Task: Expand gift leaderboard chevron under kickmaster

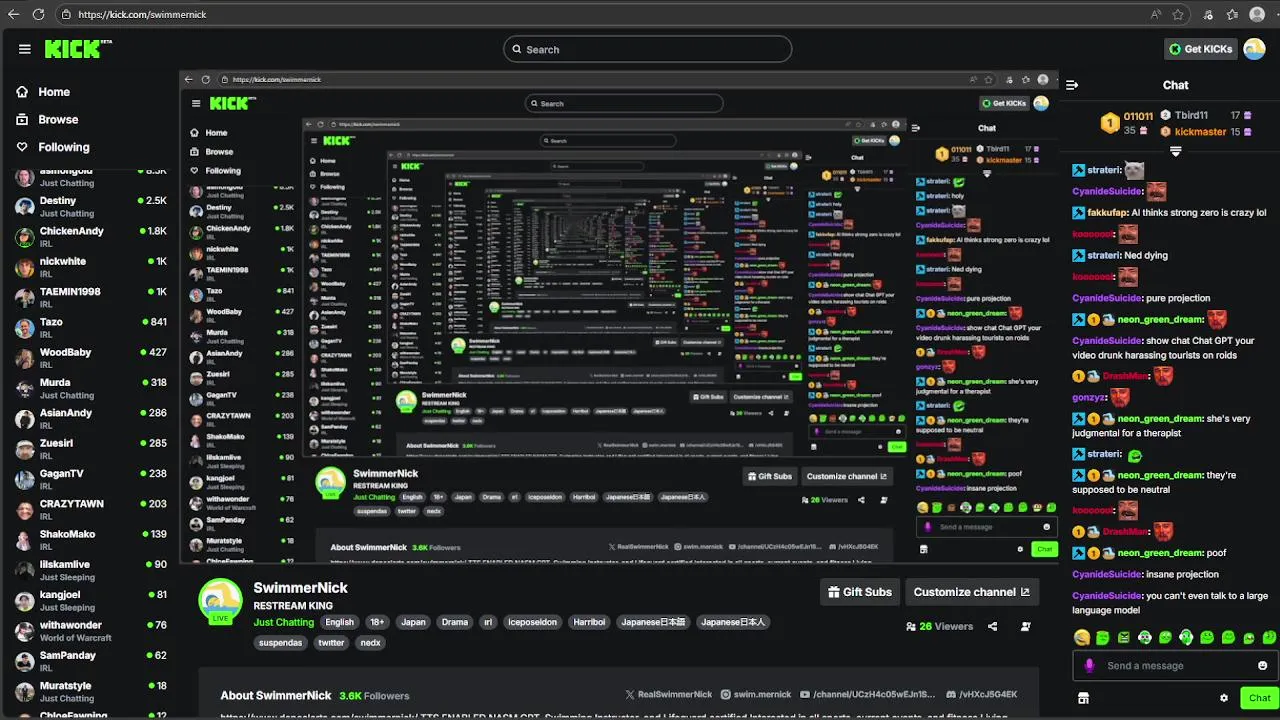Action: [1175, 152]
